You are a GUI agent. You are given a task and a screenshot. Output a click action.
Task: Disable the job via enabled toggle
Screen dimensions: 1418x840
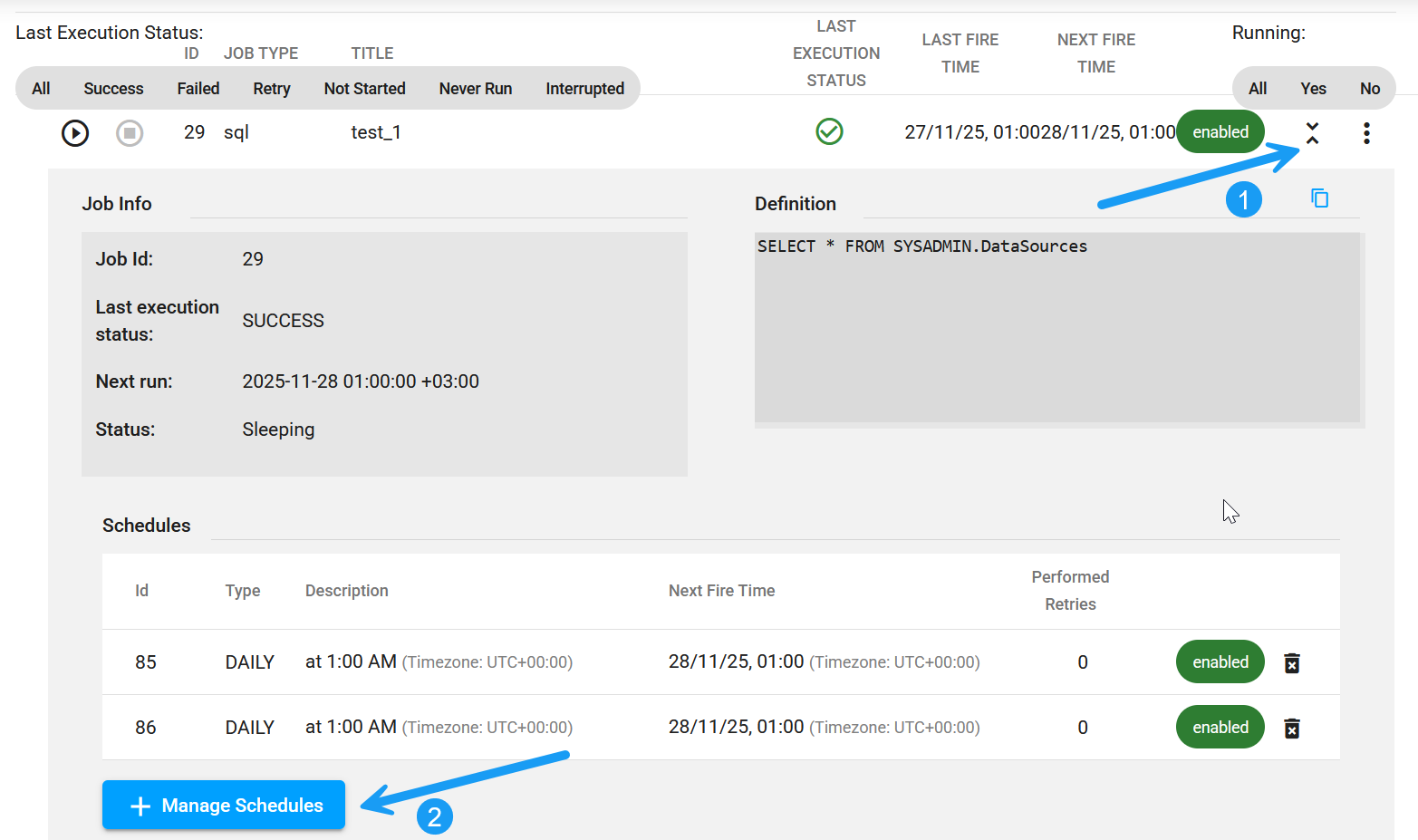1220,131
